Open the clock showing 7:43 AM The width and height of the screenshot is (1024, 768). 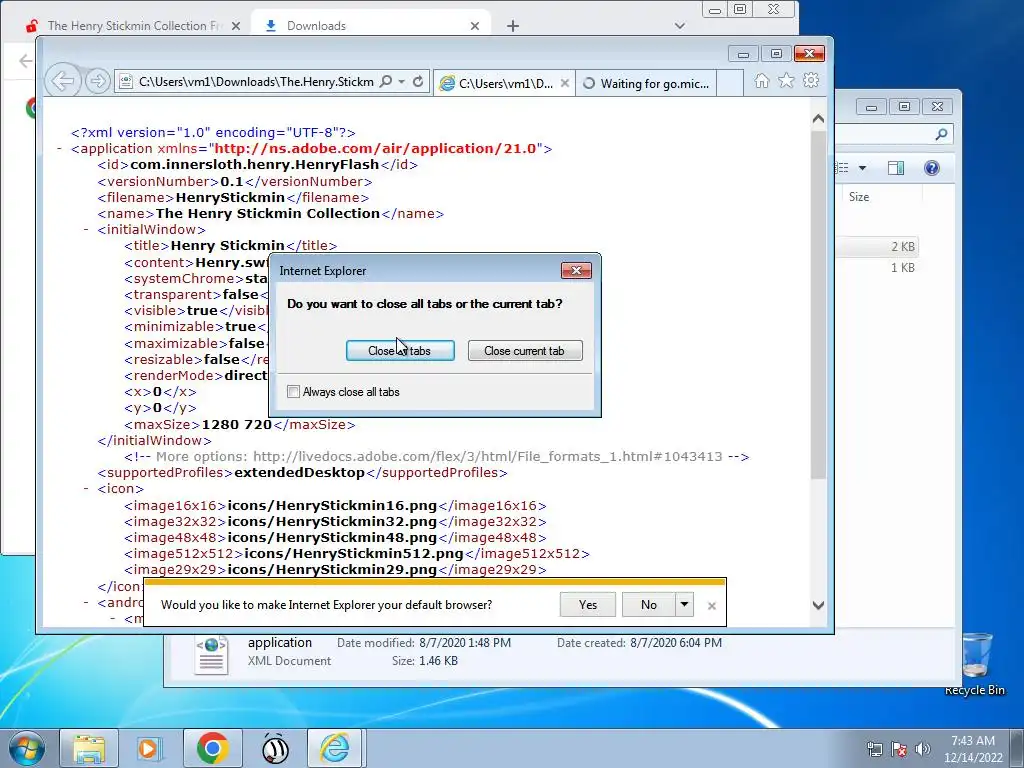(x=973, y=749)
